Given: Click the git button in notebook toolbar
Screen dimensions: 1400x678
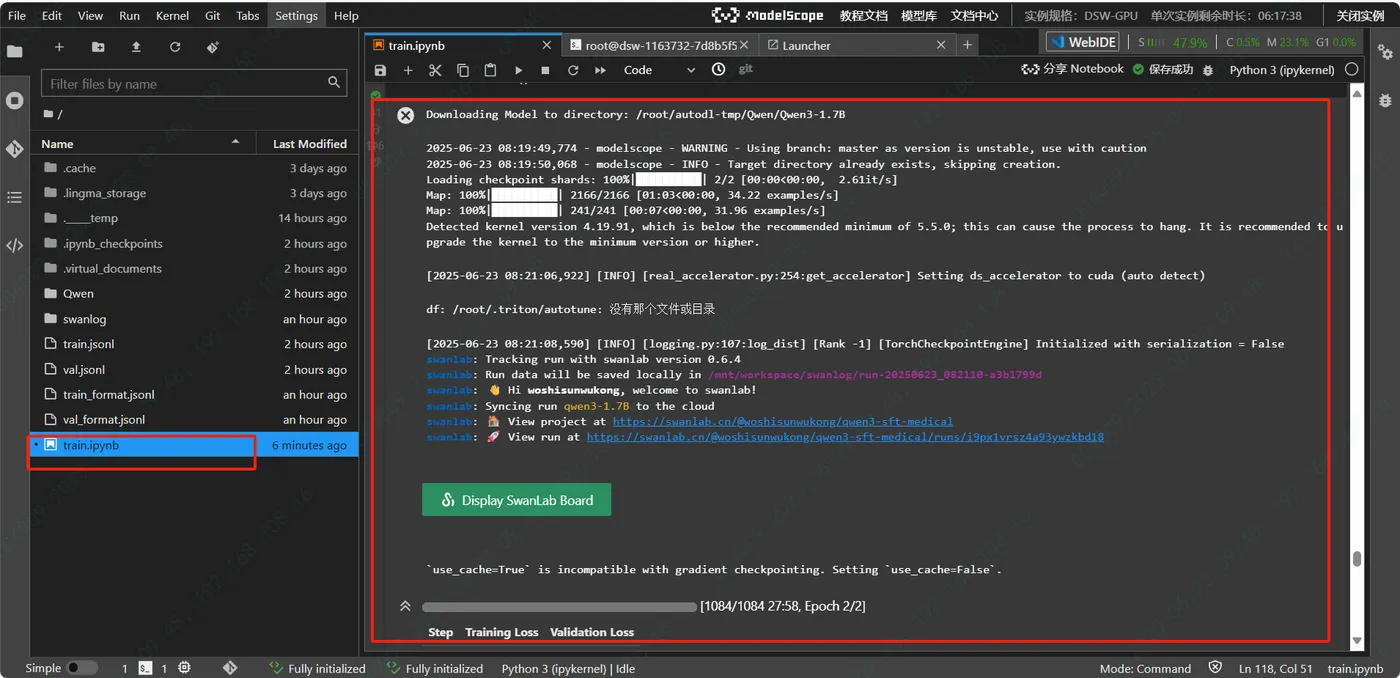Looking at the screenshot, I should [745, 69].
